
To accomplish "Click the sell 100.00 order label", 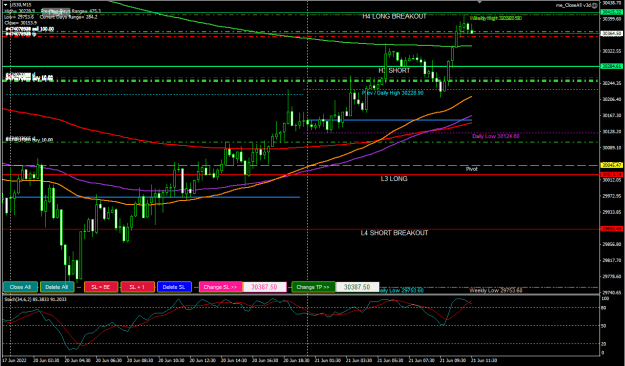I will pos(29,29).
